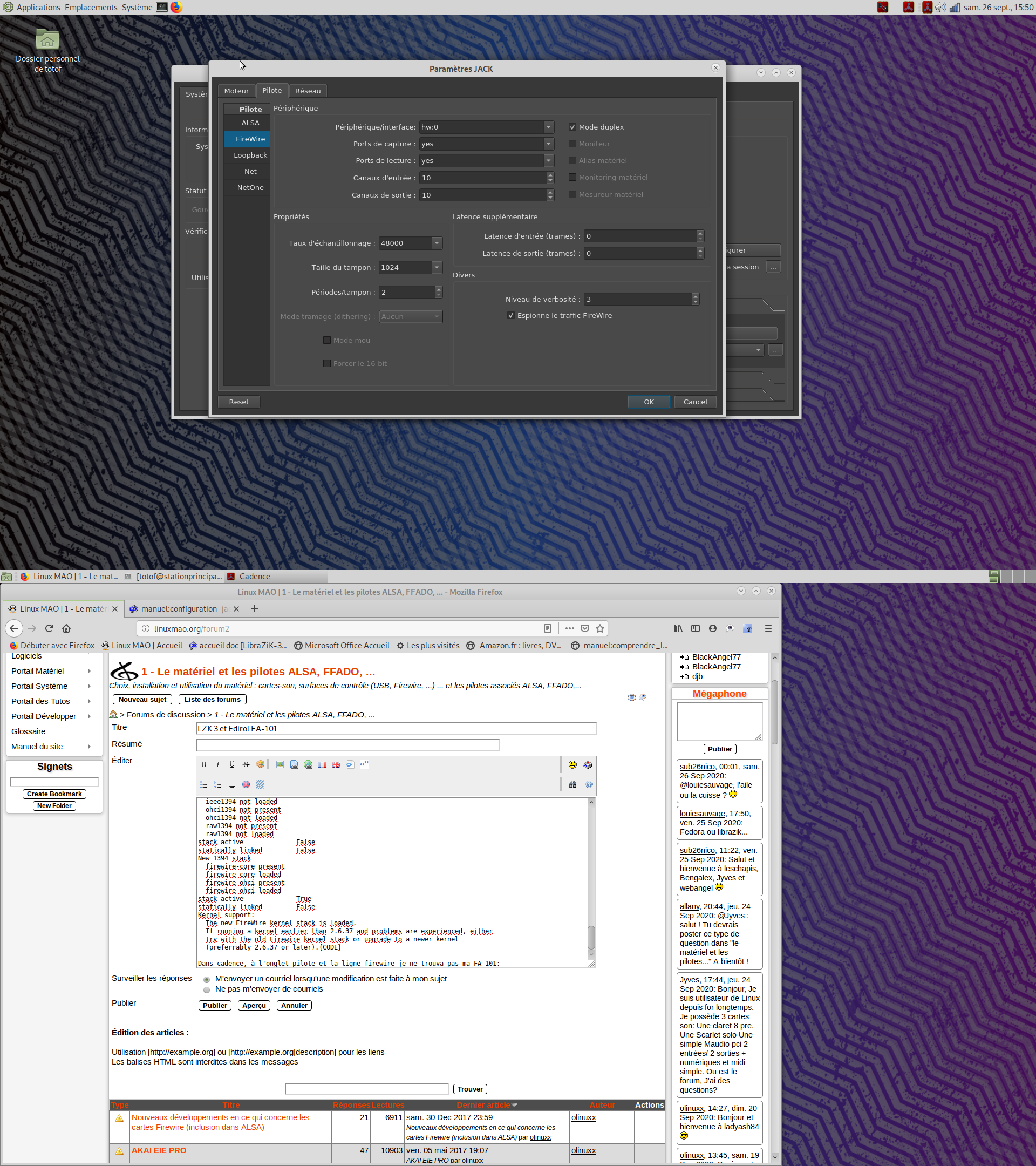Insert a code block with code icon

point(350,764)
